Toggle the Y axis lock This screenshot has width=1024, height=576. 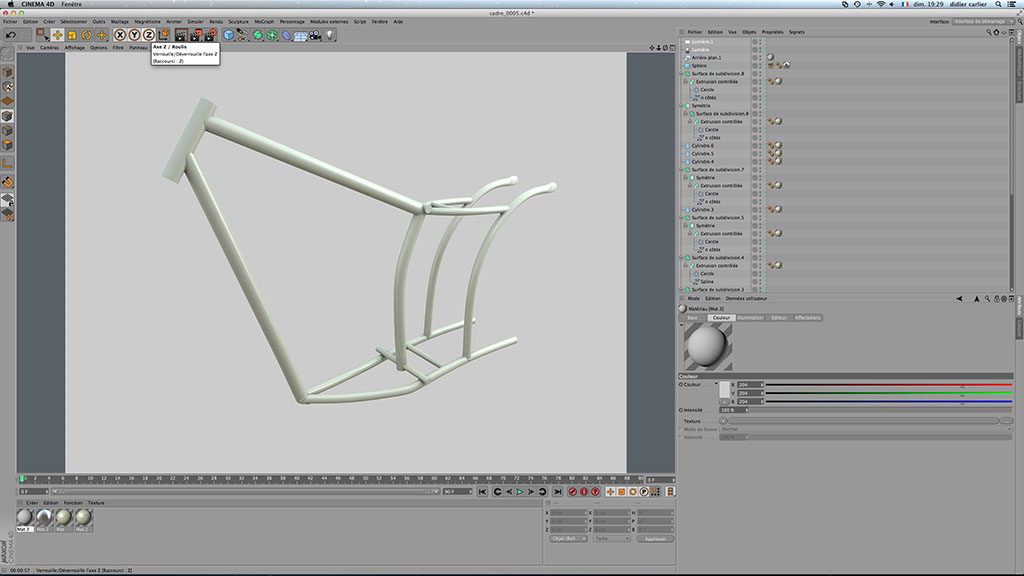pos(135,35)
